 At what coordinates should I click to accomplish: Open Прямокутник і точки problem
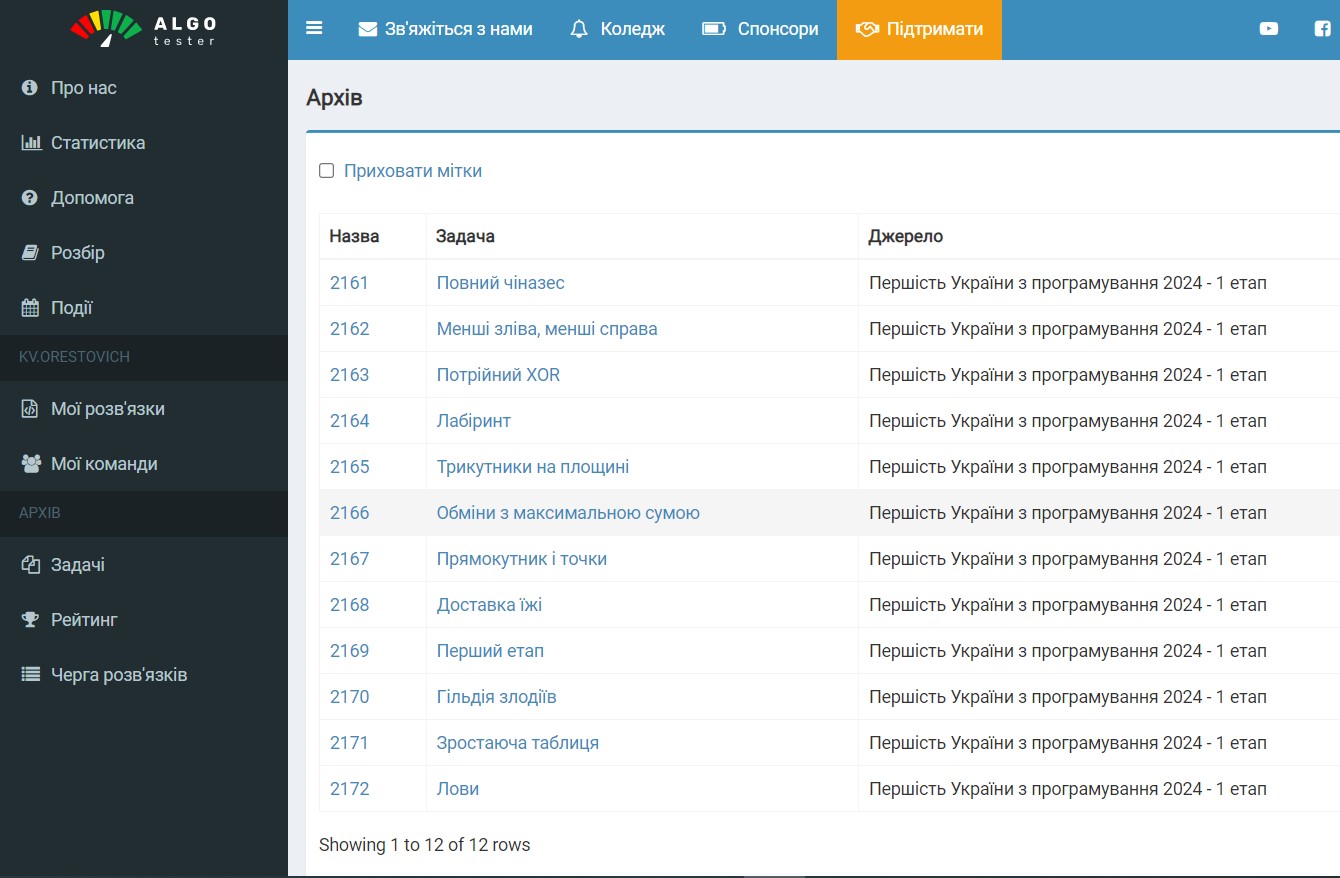tap(522, 559)
